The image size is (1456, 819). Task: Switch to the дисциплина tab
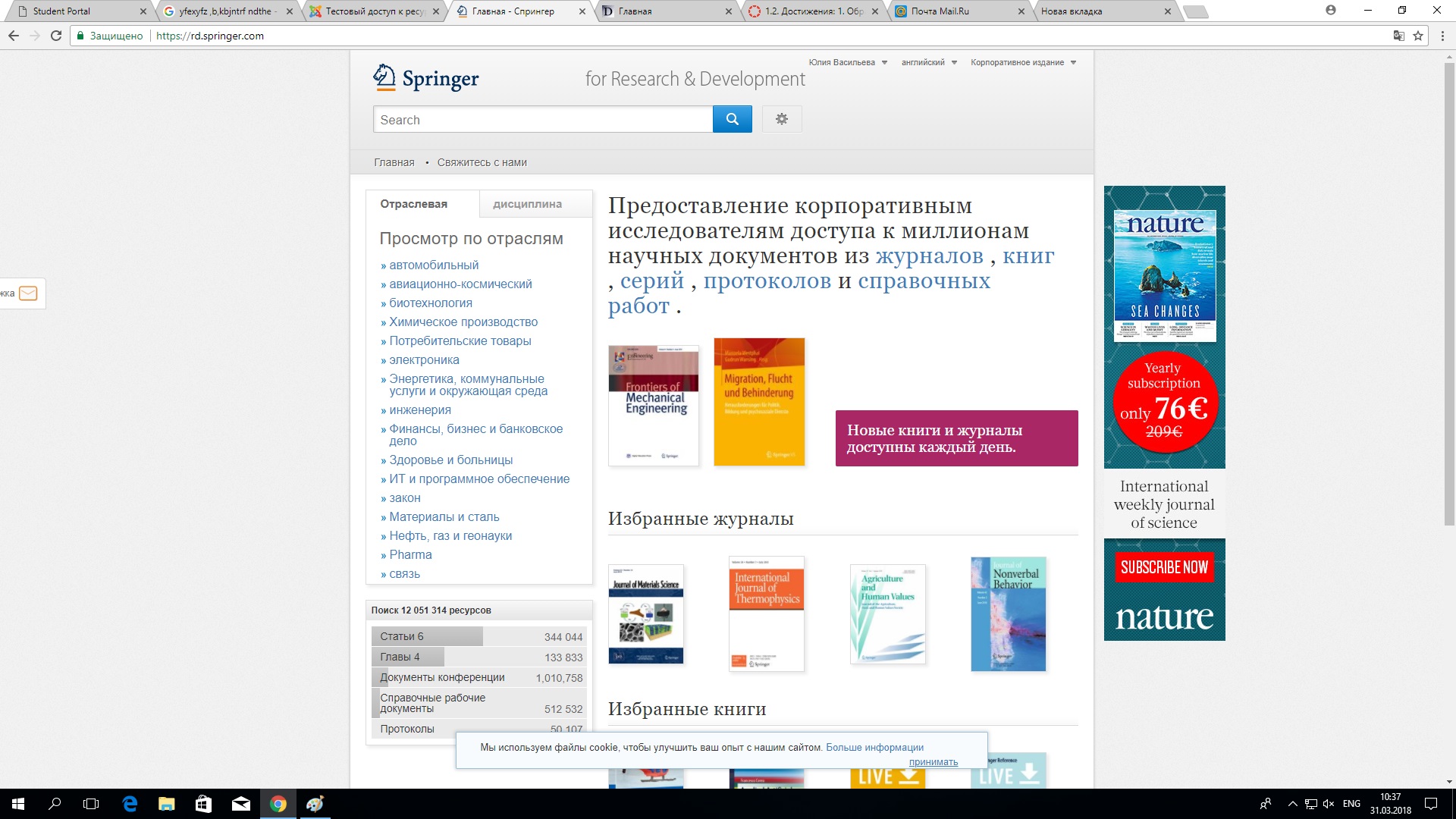pos(527,204)
